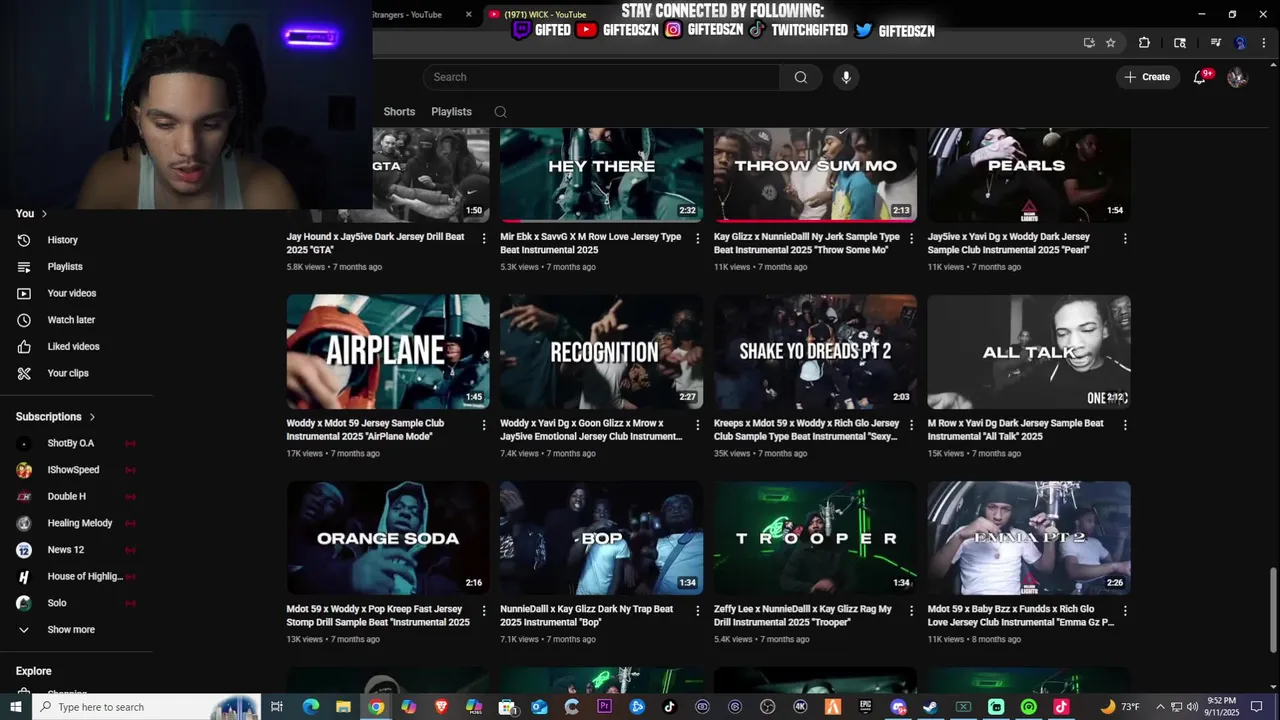
Task: Open Healing Melody subscription channel
Action: [x=80, y=523]
